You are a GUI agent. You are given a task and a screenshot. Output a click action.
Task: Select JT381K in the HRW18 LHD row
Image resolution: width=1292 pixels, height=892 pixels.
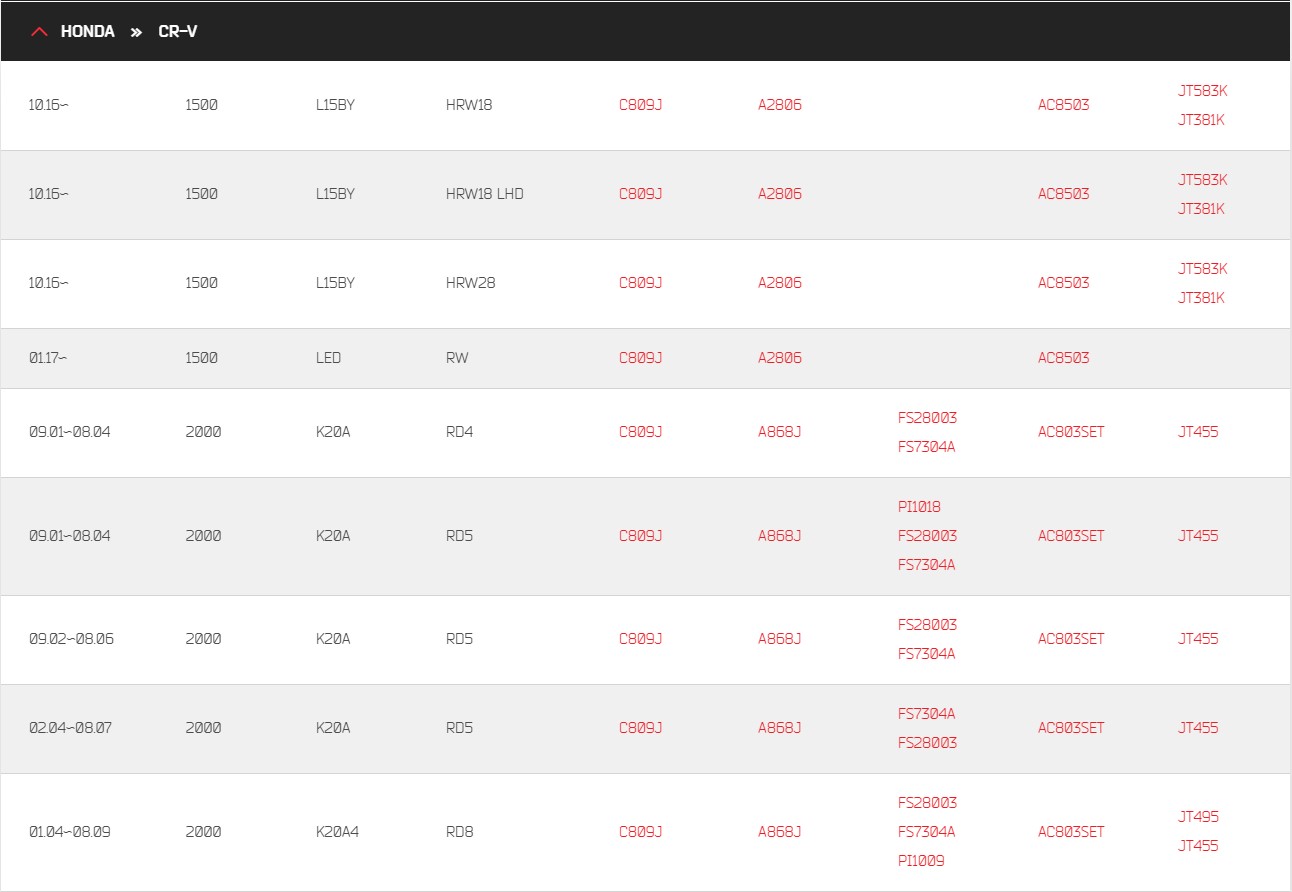coord(1201,209)
